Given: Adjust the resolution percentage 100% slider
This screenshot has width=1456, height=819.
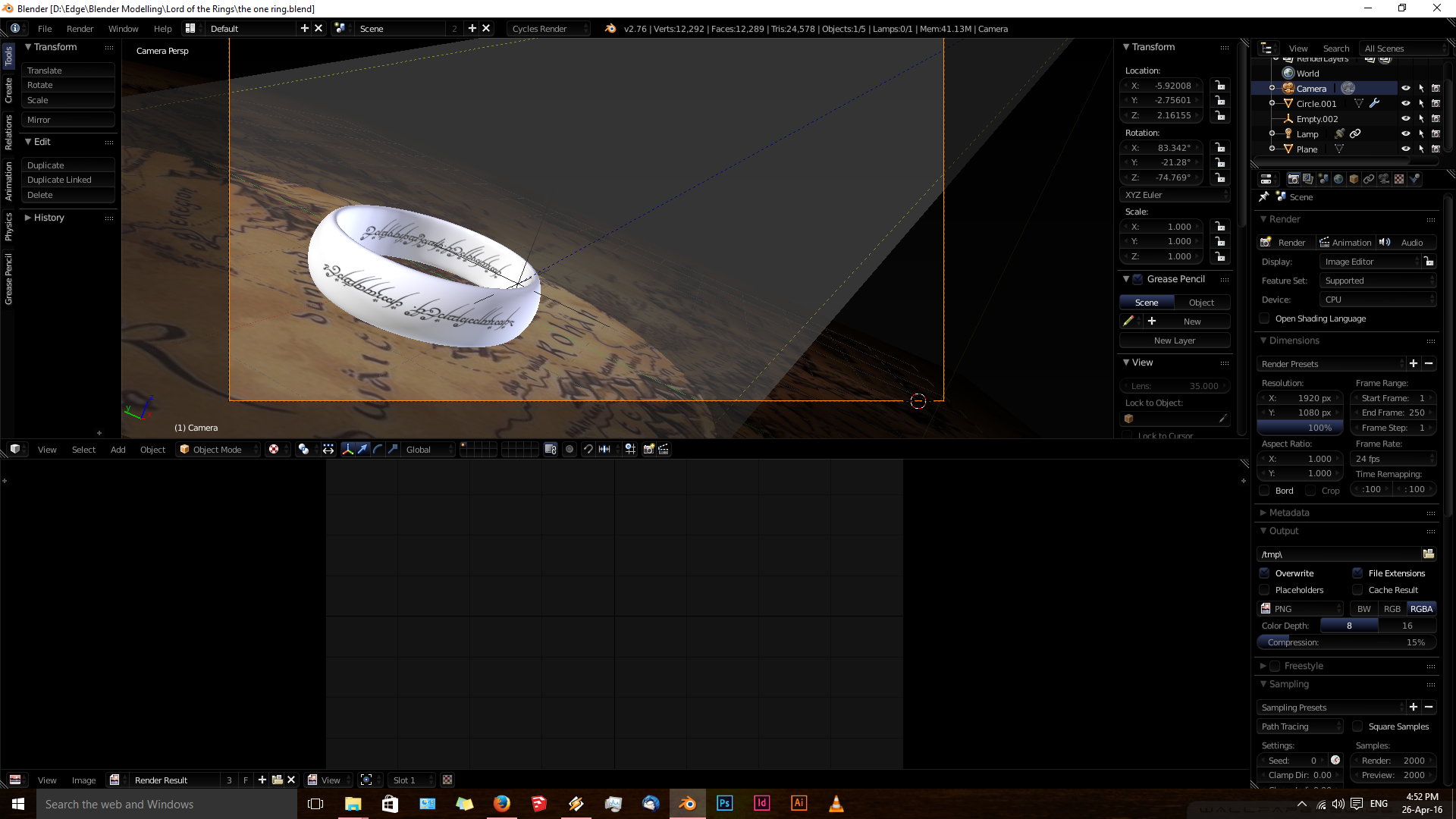Looking at the screenshot, I should [1300, 428].
